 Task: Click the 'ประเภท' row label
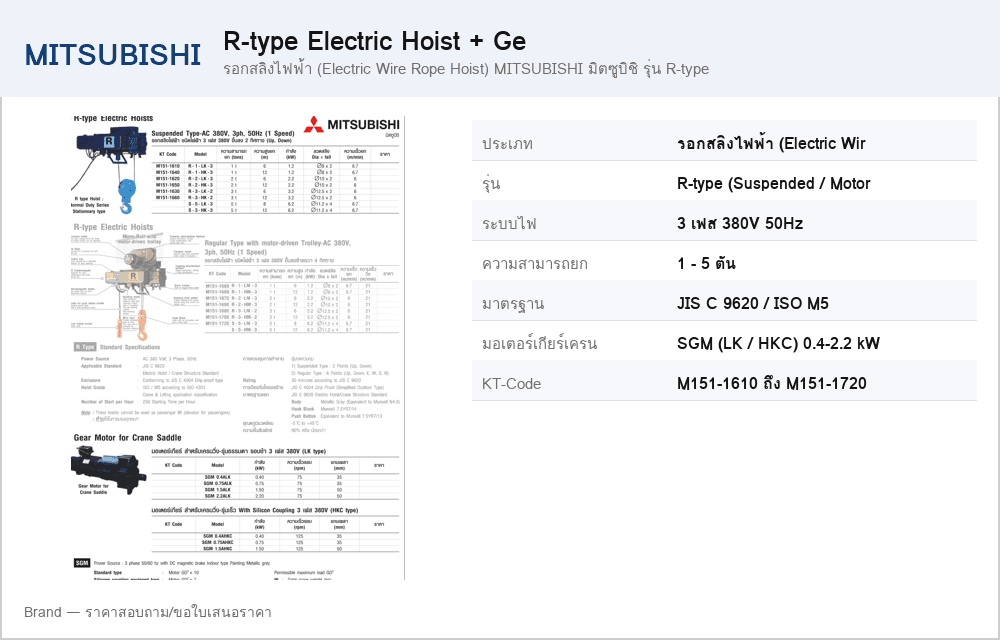pos(508,144)
